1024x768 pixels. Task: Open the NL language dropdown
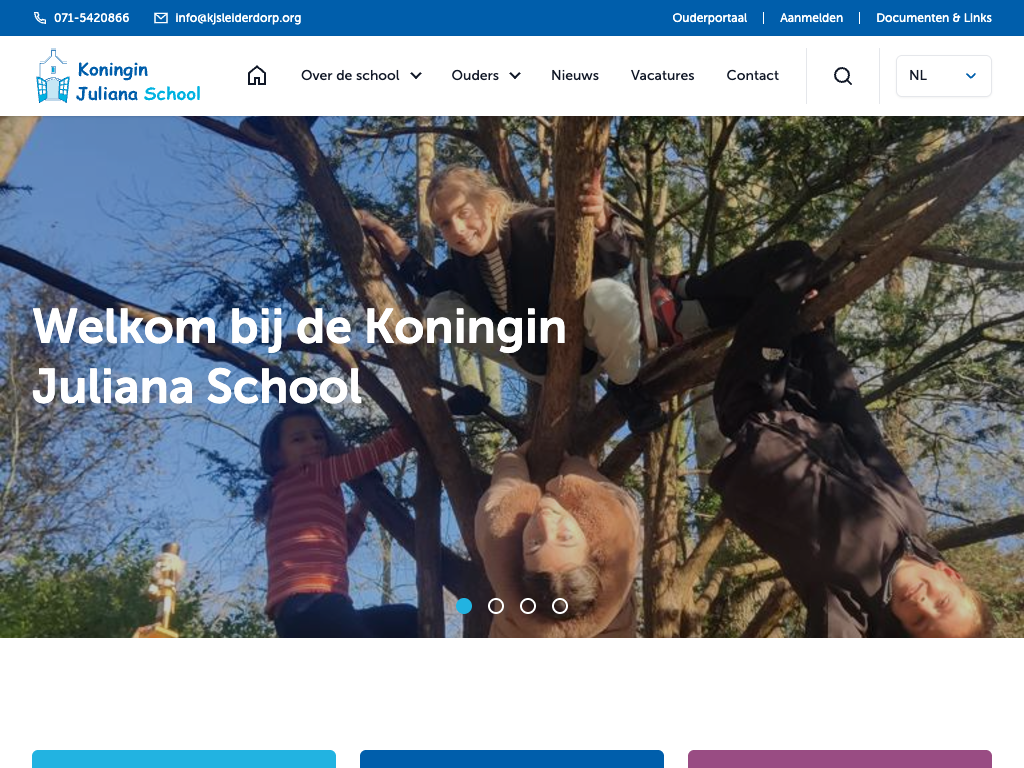click(944, 76)
